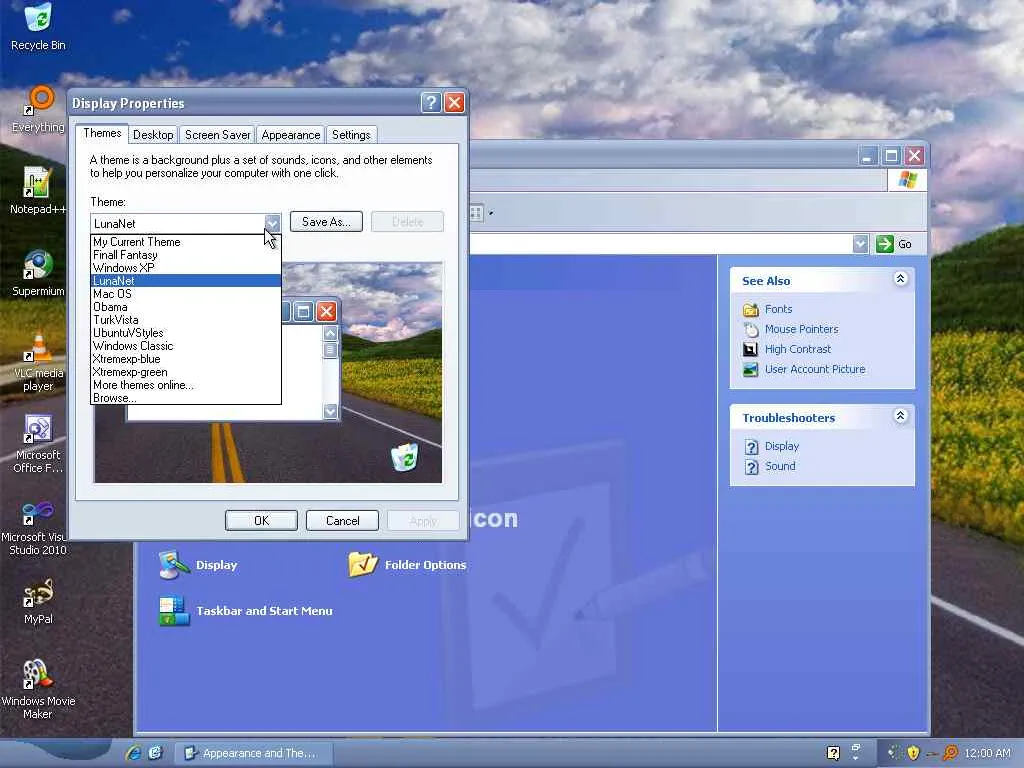Click the Display troubleshooter question icon

click(x=751, y=447)
